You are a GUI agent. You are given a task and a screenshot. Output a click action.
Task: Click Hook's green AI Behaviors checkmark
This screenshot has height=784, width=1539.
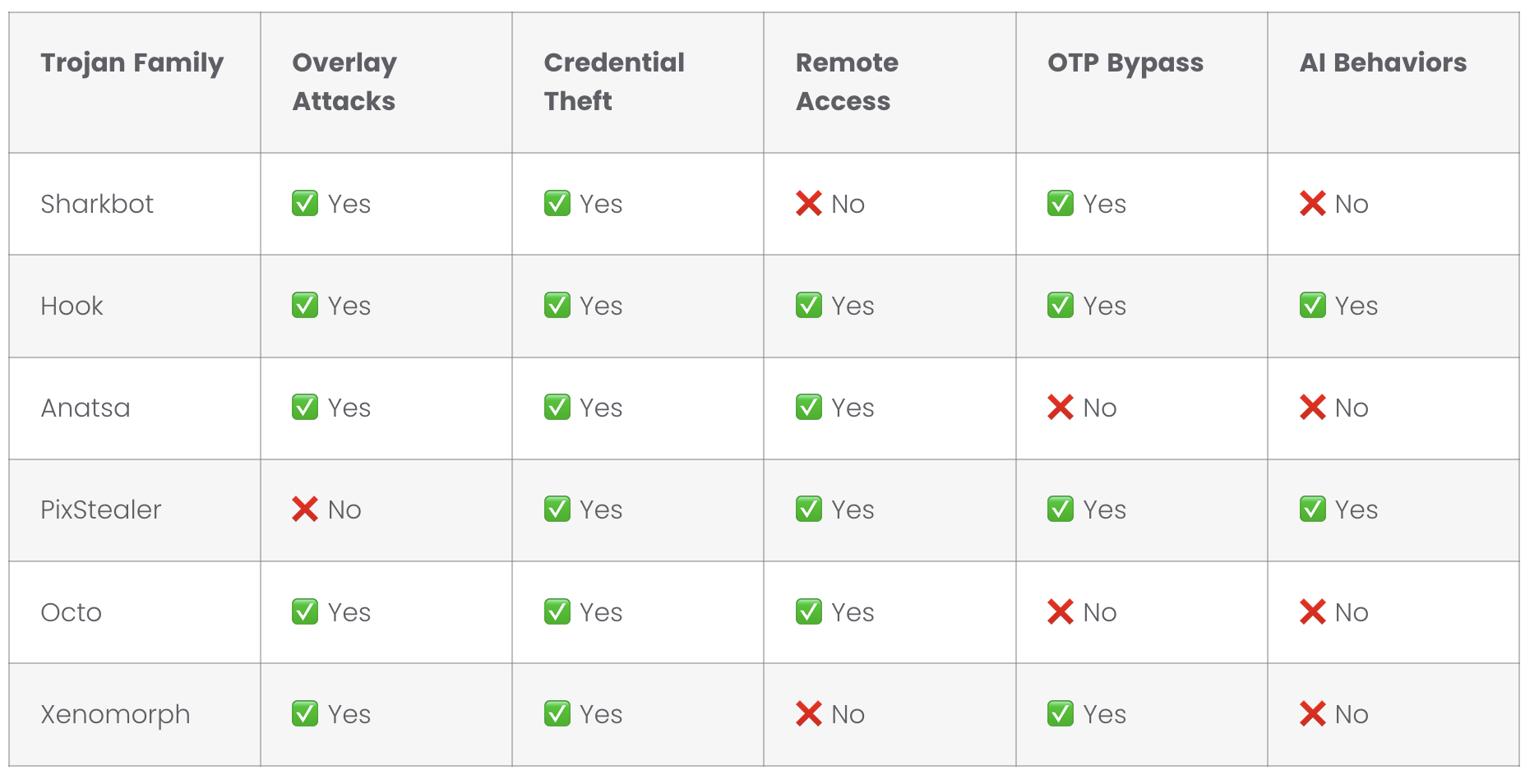tap(1313, 306)
